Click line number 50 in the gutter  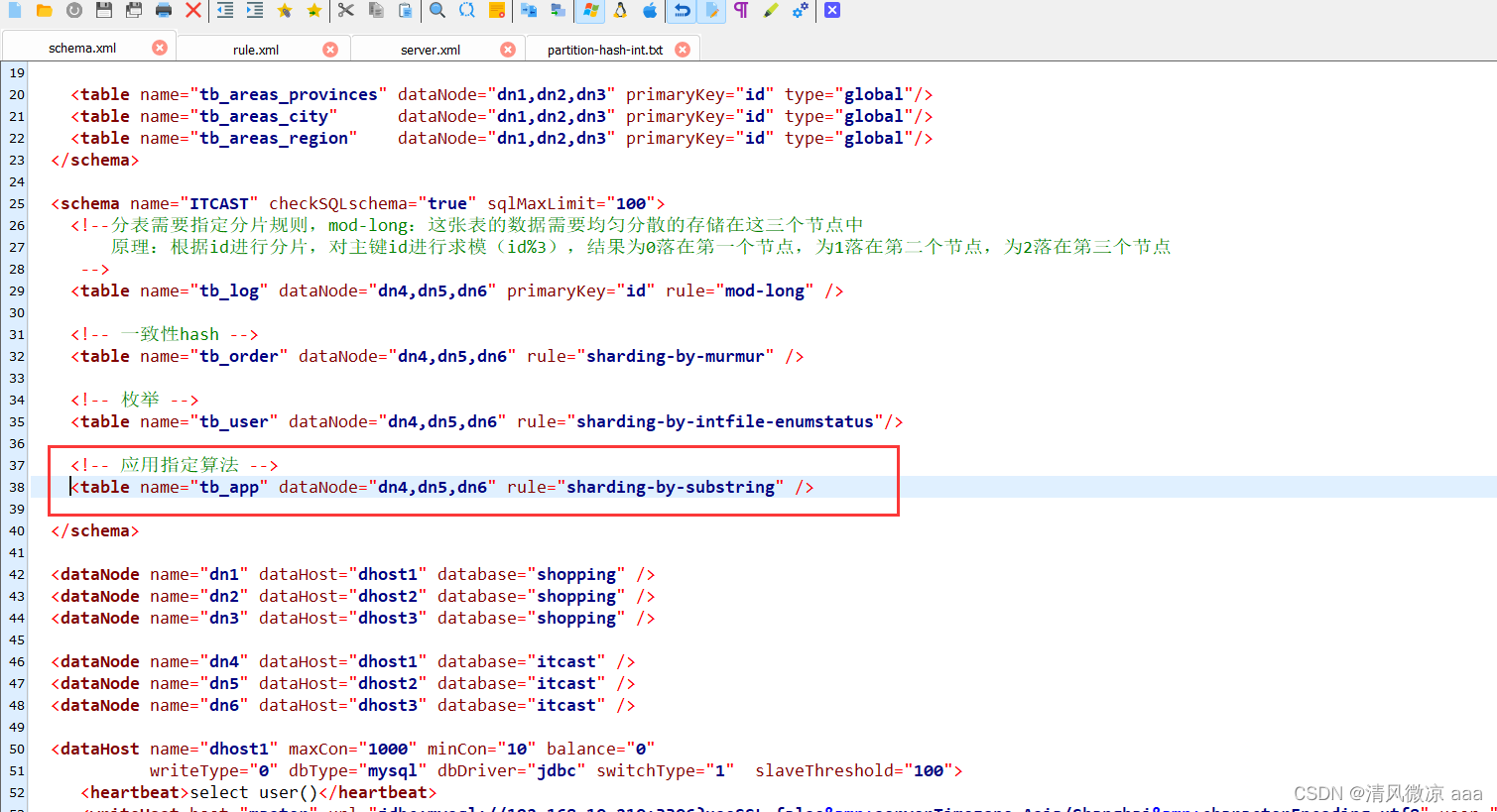click(17, 749)
